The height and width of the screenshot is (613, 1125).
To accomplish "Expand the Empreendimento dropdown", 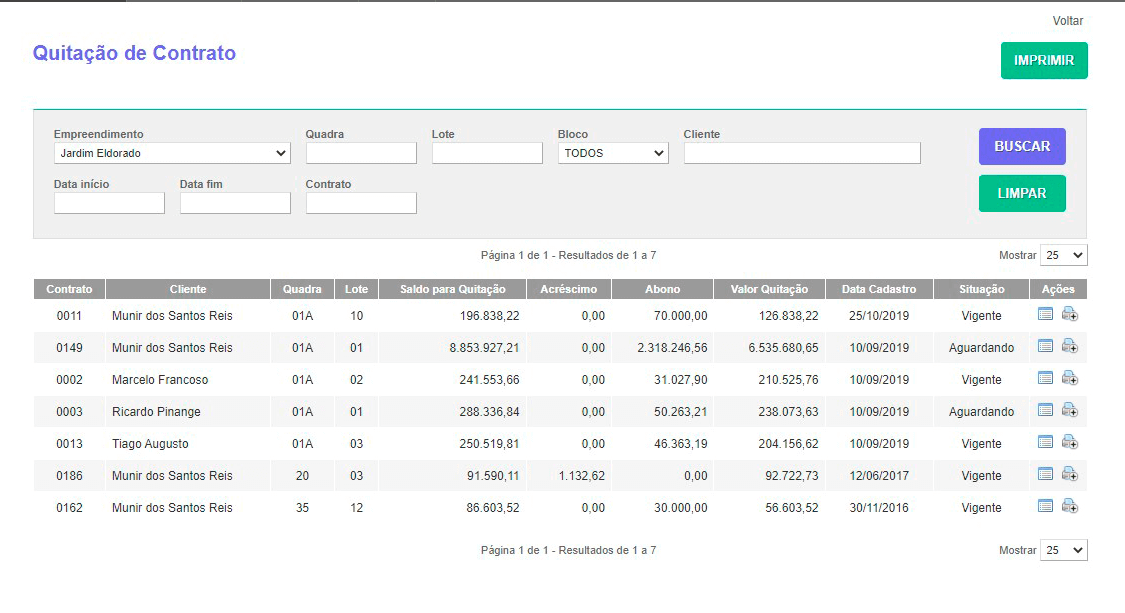I will point(172,153).
